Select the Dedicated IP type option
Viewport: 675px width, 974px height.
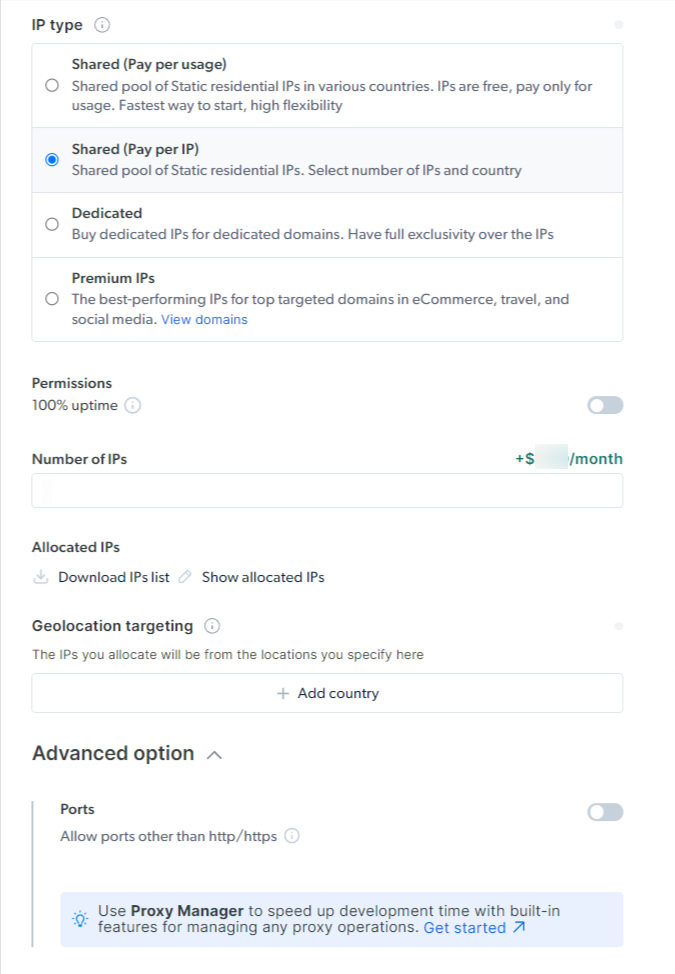pos(52,224)
